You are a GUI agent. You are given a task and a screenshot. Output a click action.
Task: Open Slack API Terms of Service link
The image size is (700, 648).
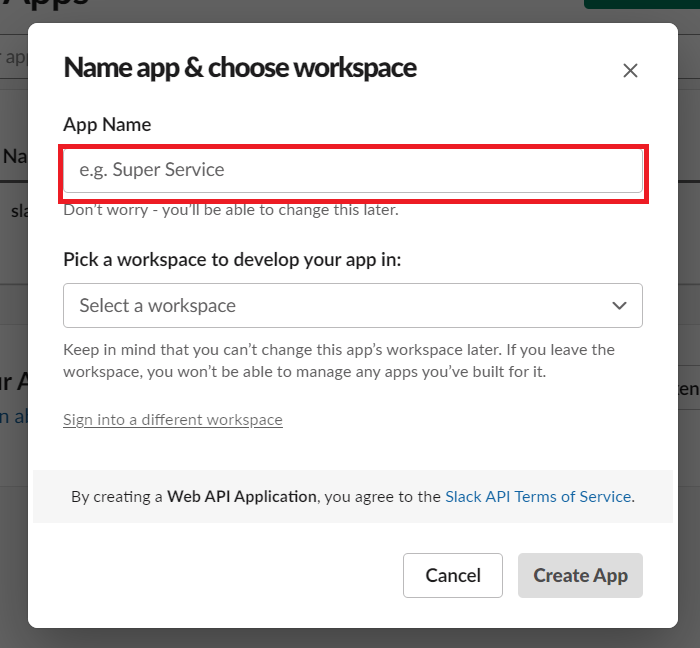coord(538,496)
